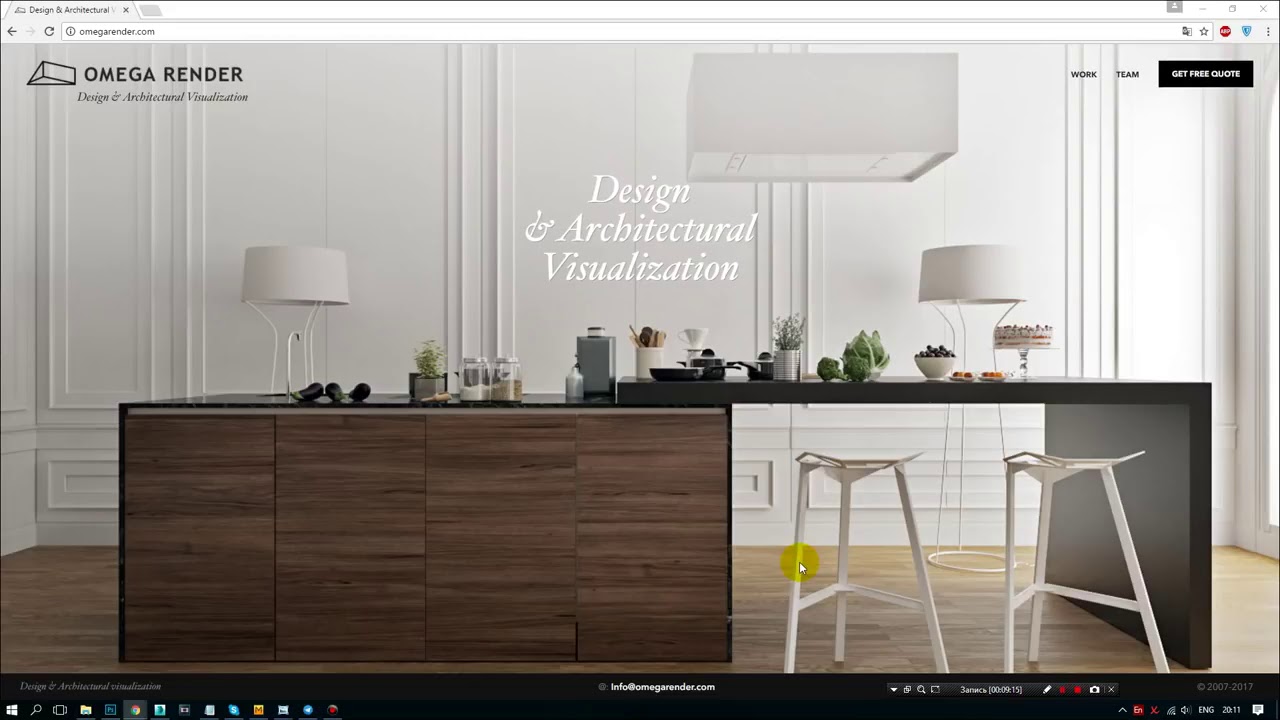Click the © 2007-2017 copyright text
Screen dimensions: 1280x720
(x=1225, y=687)
